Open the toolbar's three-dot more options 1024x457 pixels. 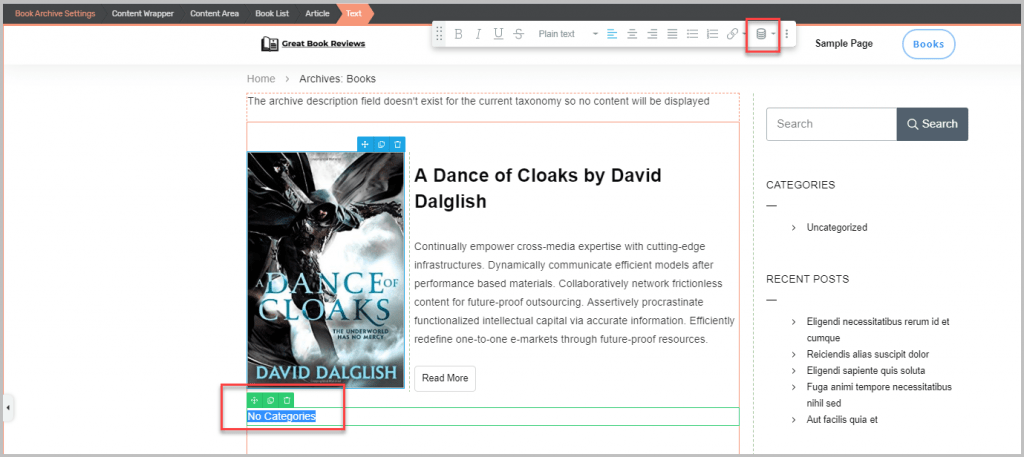[787, 34]
